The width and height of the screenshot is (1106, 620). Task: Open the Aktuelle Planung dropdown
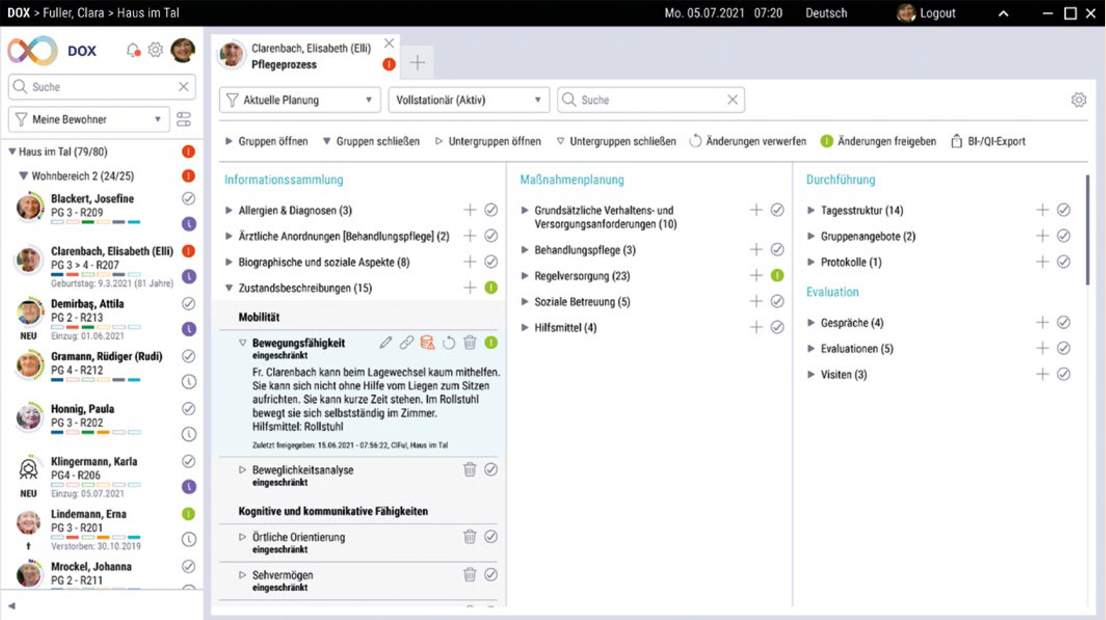pos(299,100)
